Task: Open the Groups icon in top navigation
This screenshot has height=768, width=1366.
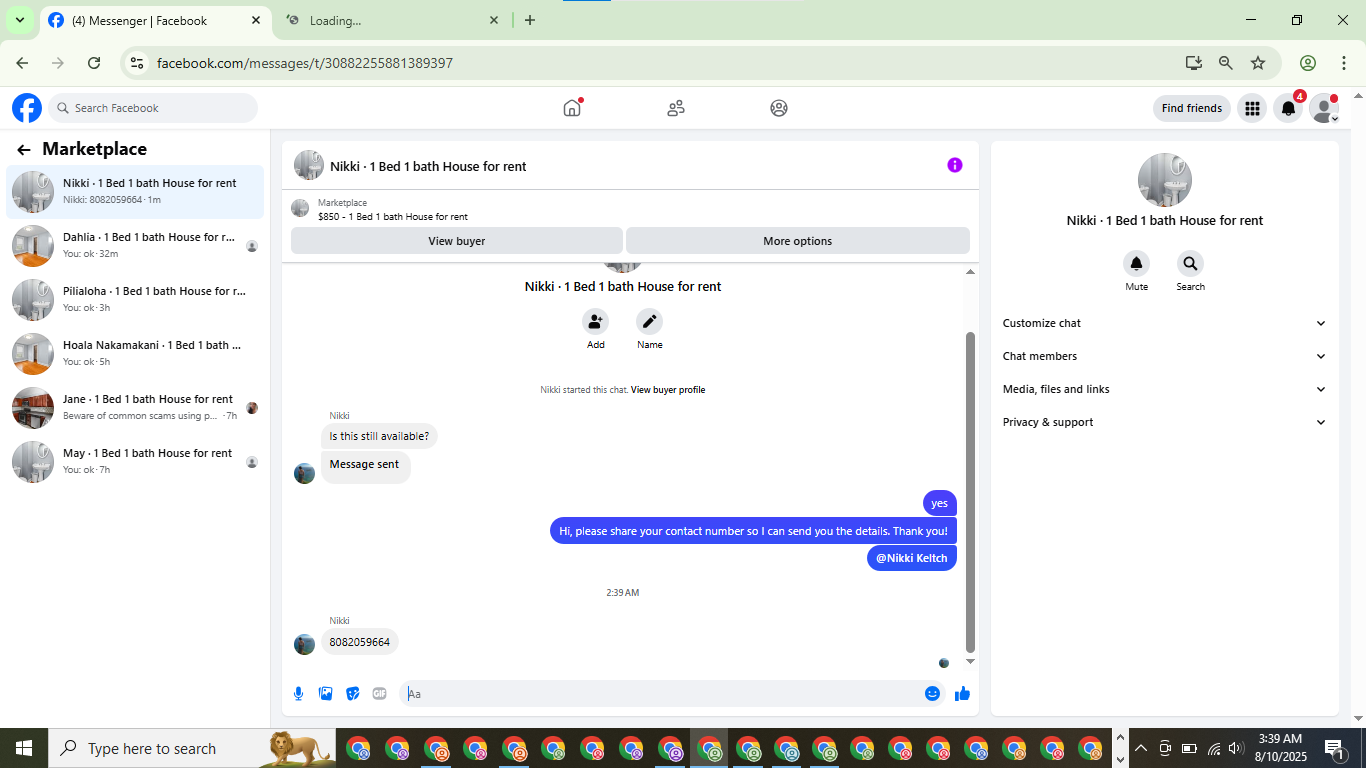Action: click(x=779, y=108)
